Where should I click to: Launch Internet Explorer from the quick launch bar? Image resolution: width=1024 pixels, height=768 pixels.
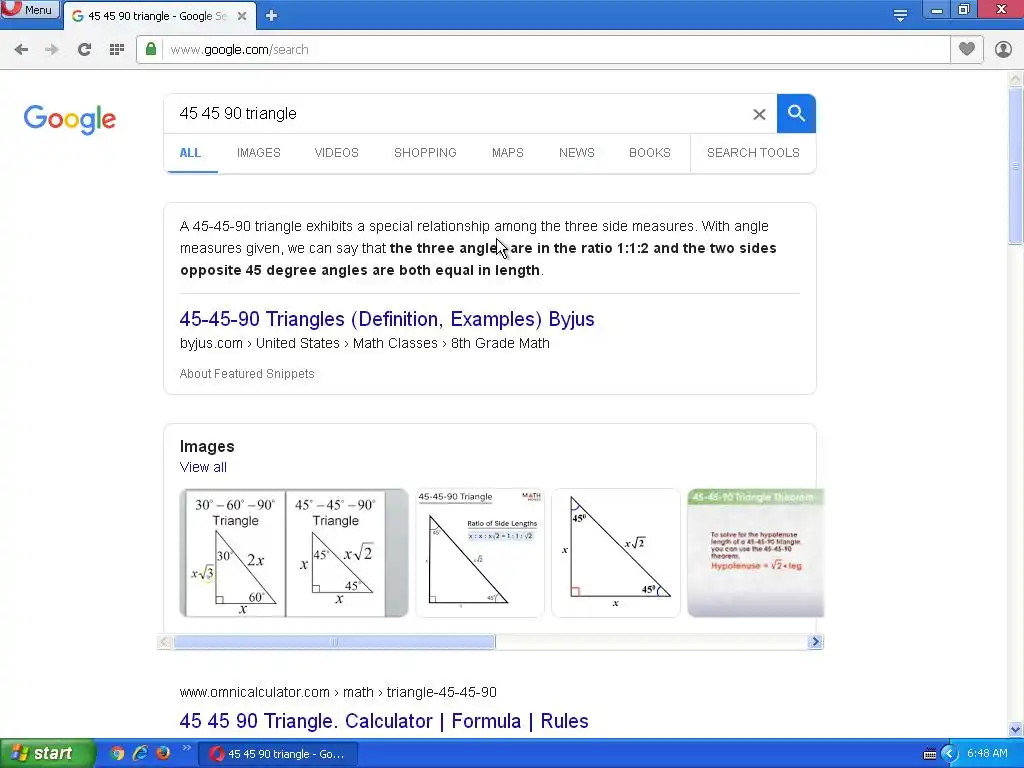140,754
